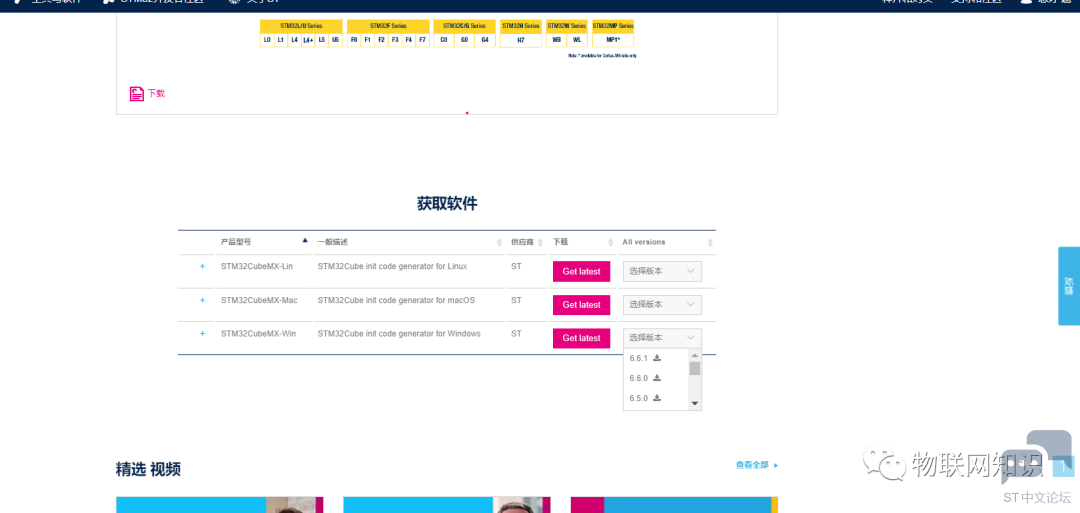Image resolution: width=1080 pixels, height=513 pixels.
Task: Click the STM32CubeMX-Win product name
Action: 258,333
